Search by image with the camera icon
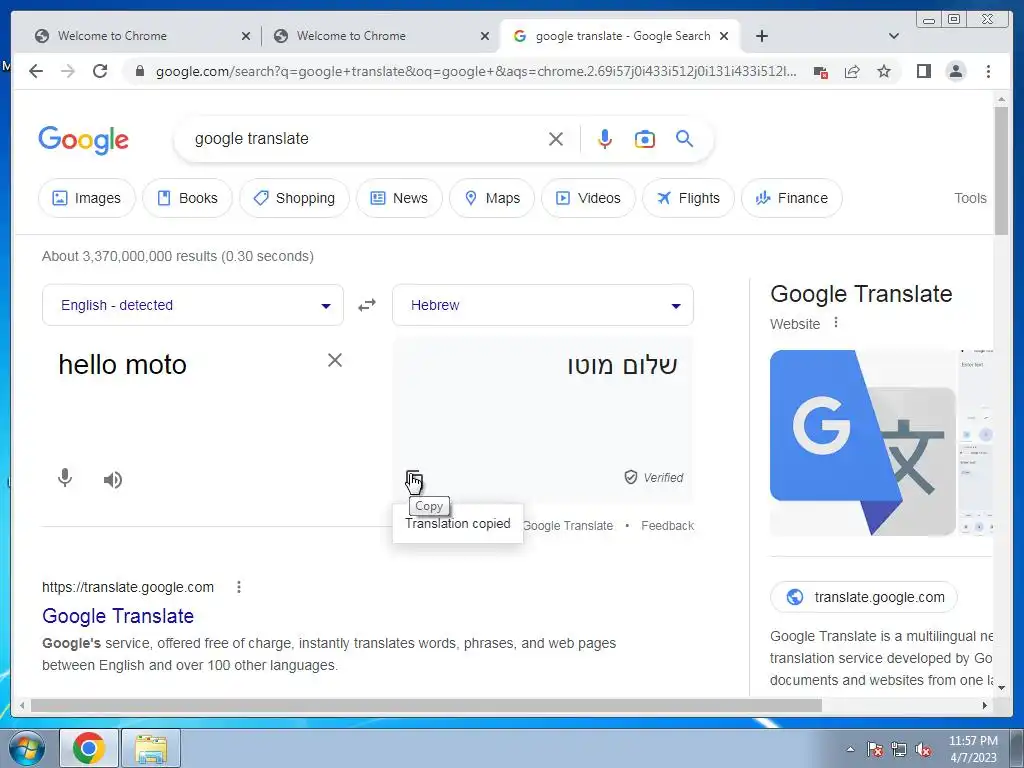Screen dimensions: 1024x768 click(x=645, y=139)
